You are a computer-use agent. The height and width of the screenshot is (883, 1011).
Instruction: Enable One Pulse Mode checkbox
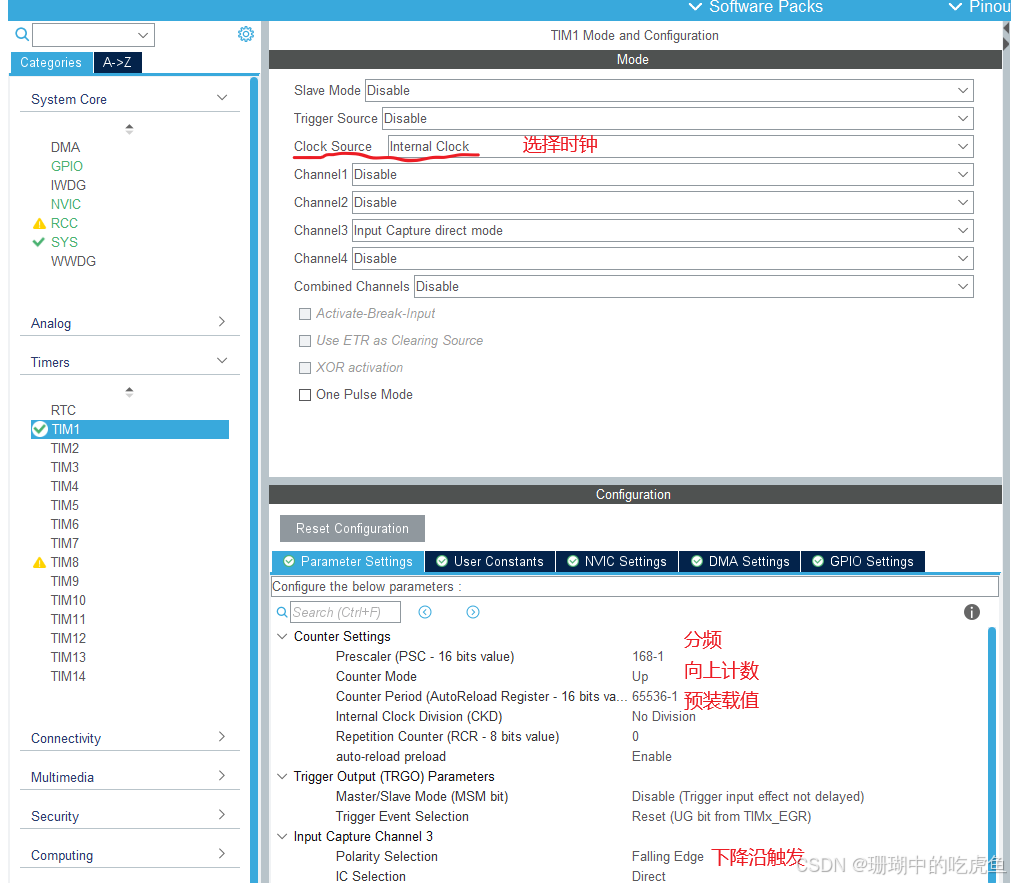(305, 395)
